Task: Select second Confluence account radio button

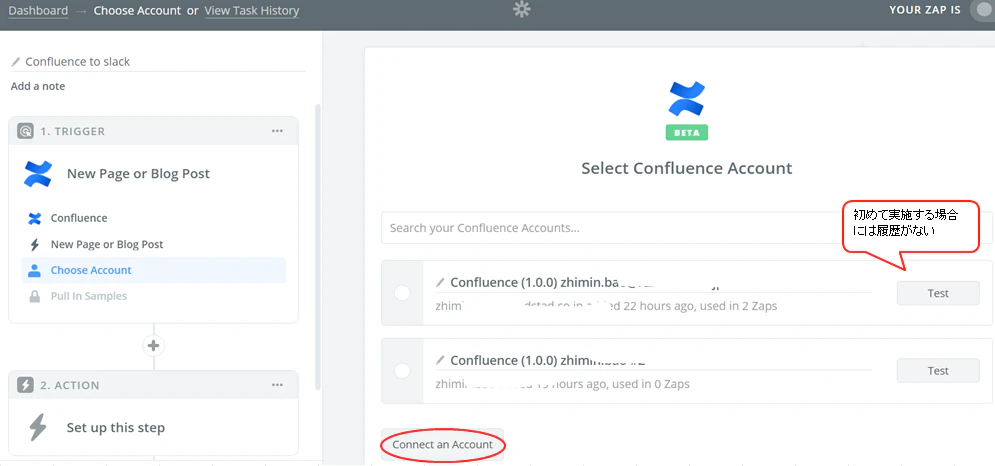Action: point(402,371)
